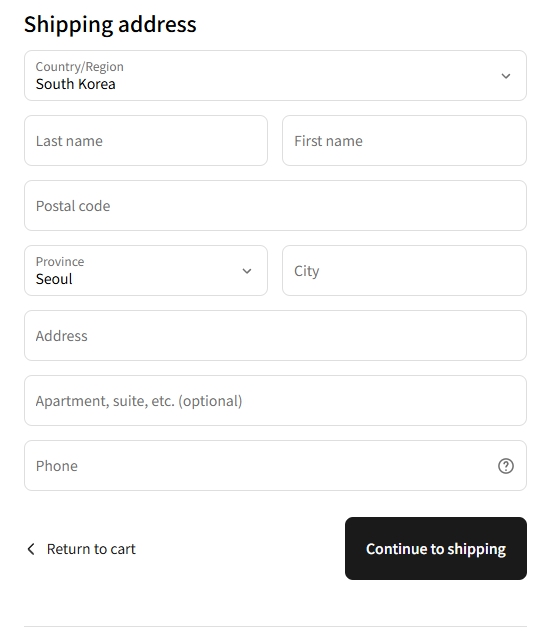Go back via Return to cart link
Screen dimensions: 558x638
click(x=91, y=549)
